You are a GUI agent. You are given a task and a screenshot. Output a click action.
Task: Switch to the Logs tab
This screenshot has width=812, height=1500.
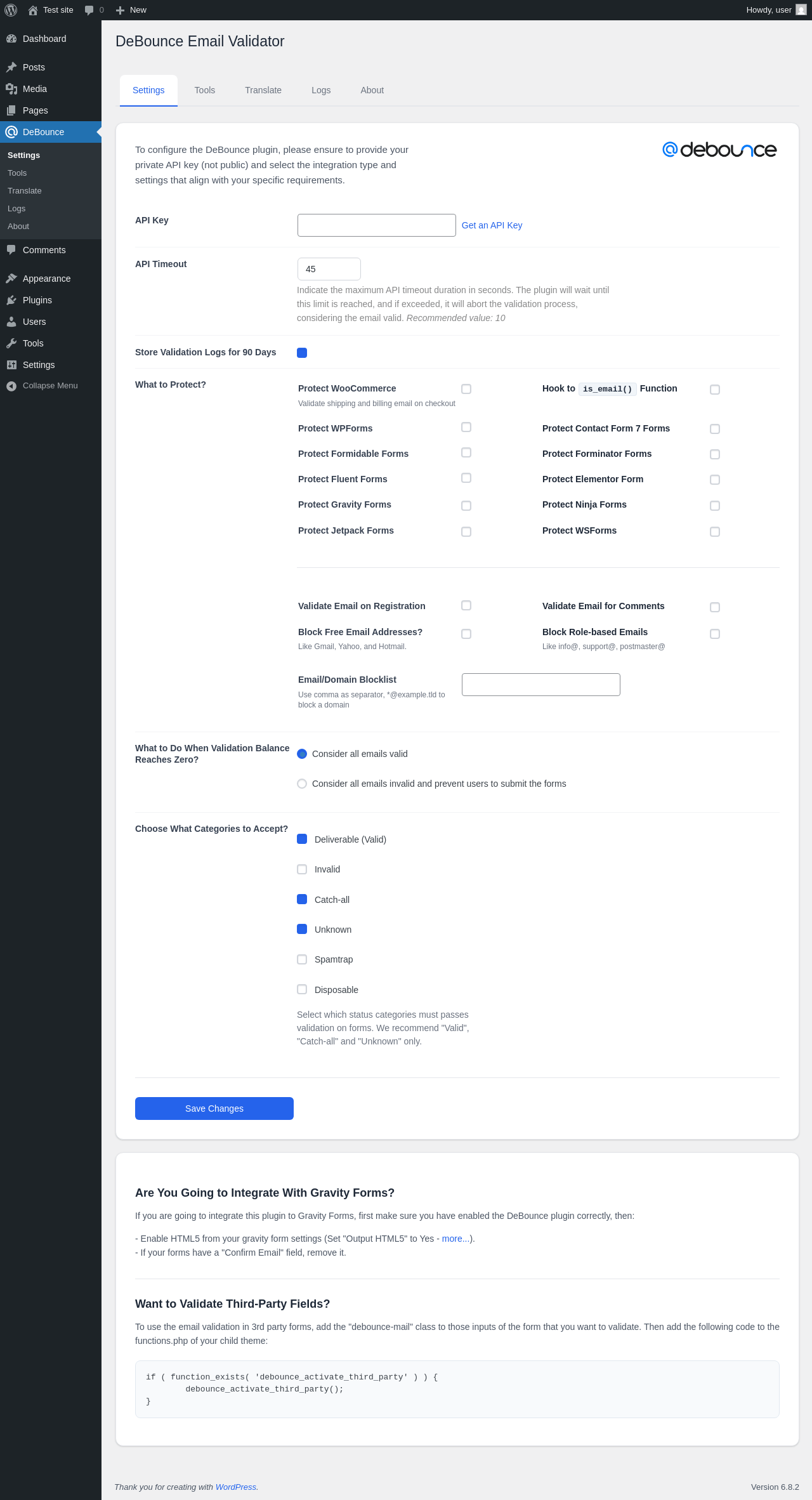(321, 90)
